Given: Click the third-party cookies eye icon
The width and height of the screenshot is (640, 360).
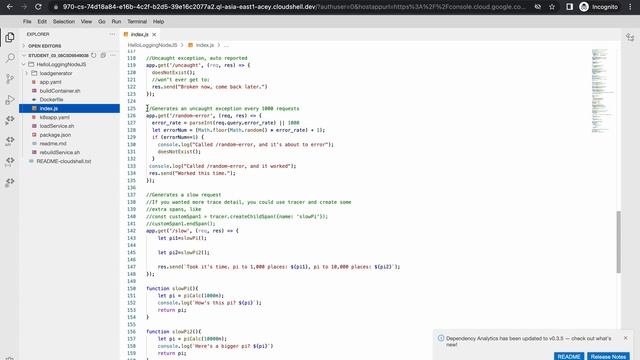Looking at the screenshot, I should pyautogui.click(x=538, y=7).
